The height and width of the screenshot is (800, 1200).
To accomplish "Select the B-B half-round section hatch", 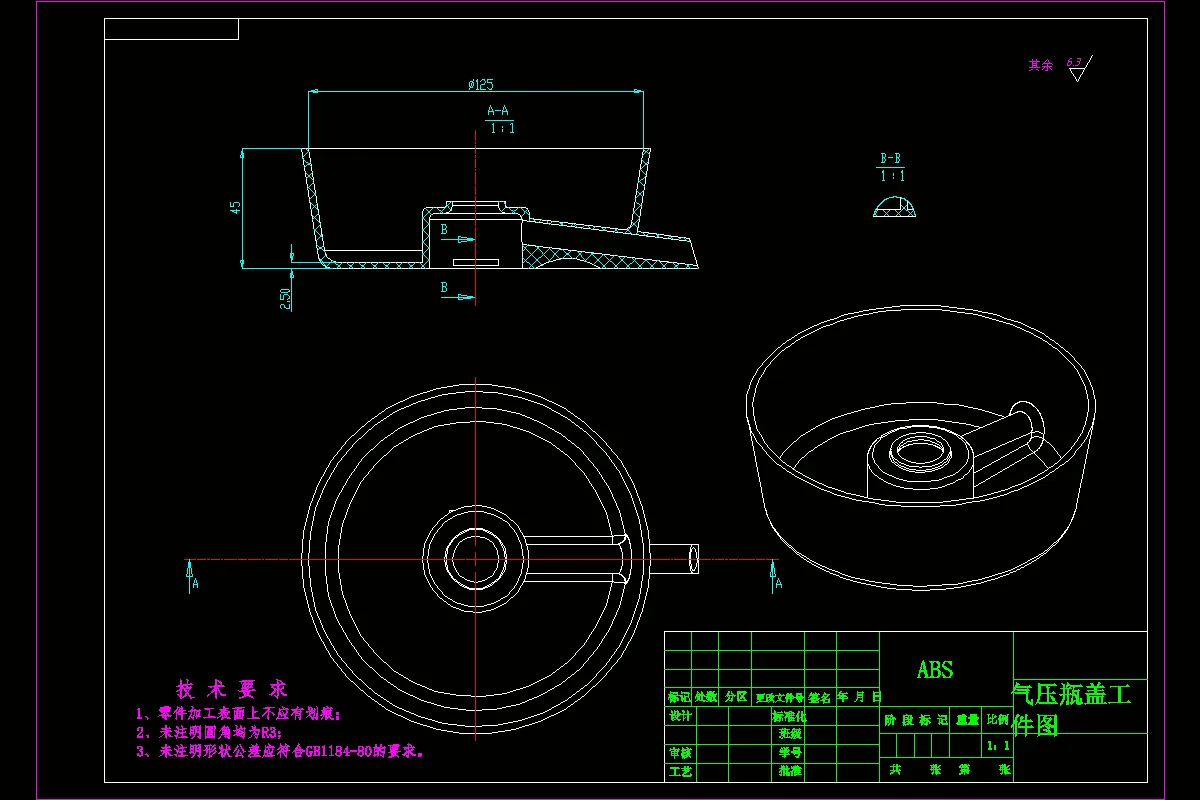I will 895,208.
